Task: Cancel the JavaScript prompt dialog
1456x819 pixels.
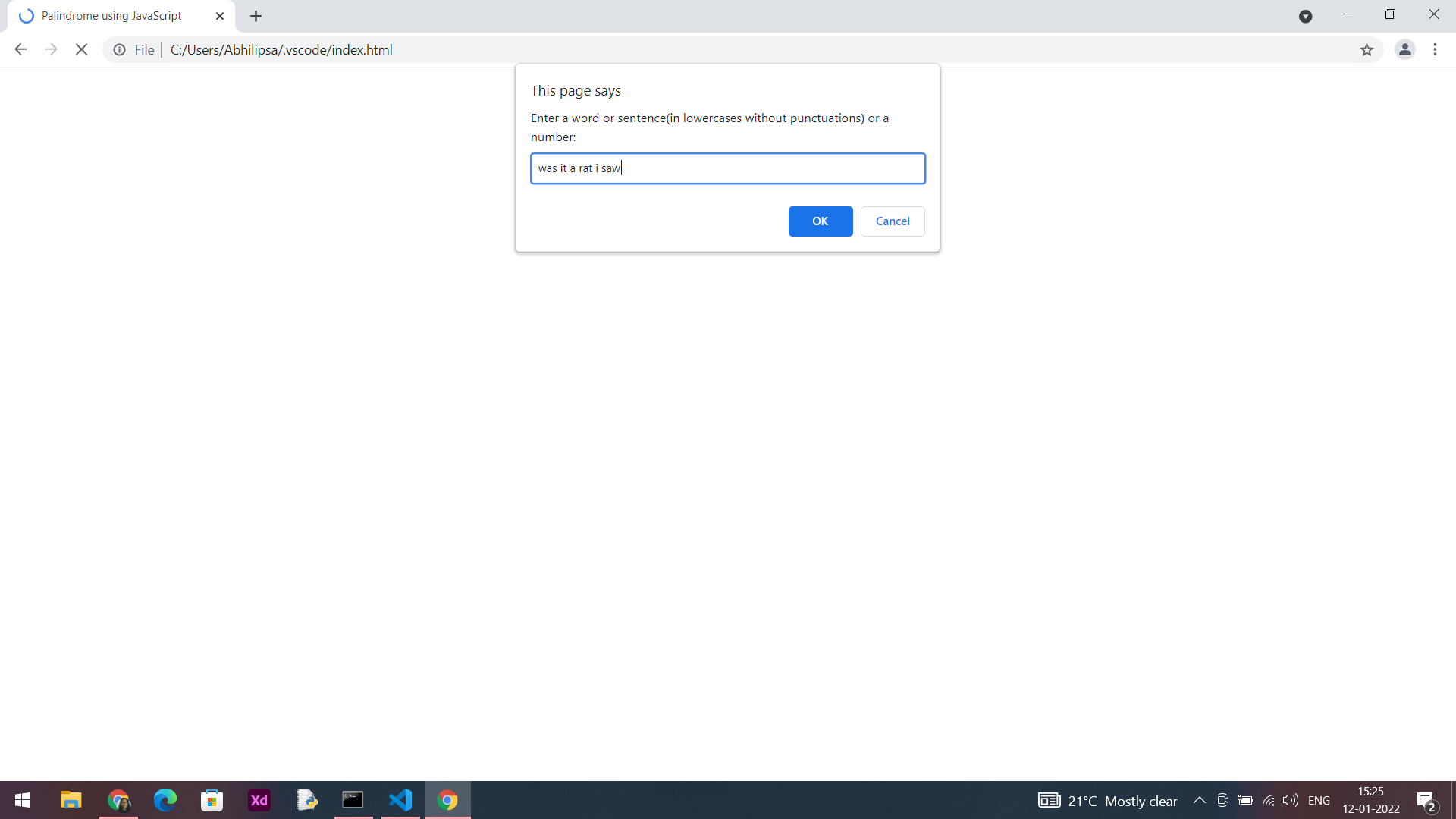Action: pyautogui.click(x=892, y=221)
